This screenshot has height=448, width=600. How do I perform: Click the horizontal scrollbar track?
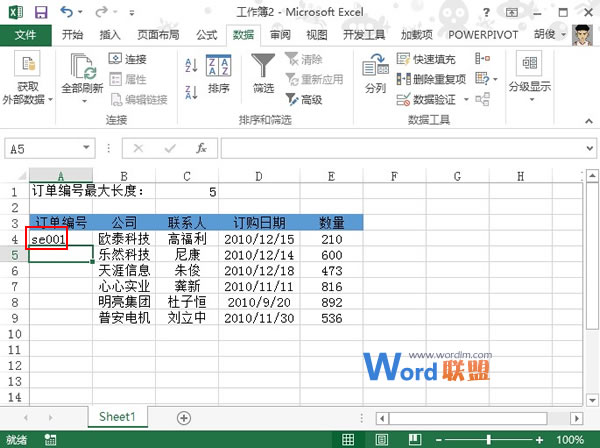click(x=467, y=418)
